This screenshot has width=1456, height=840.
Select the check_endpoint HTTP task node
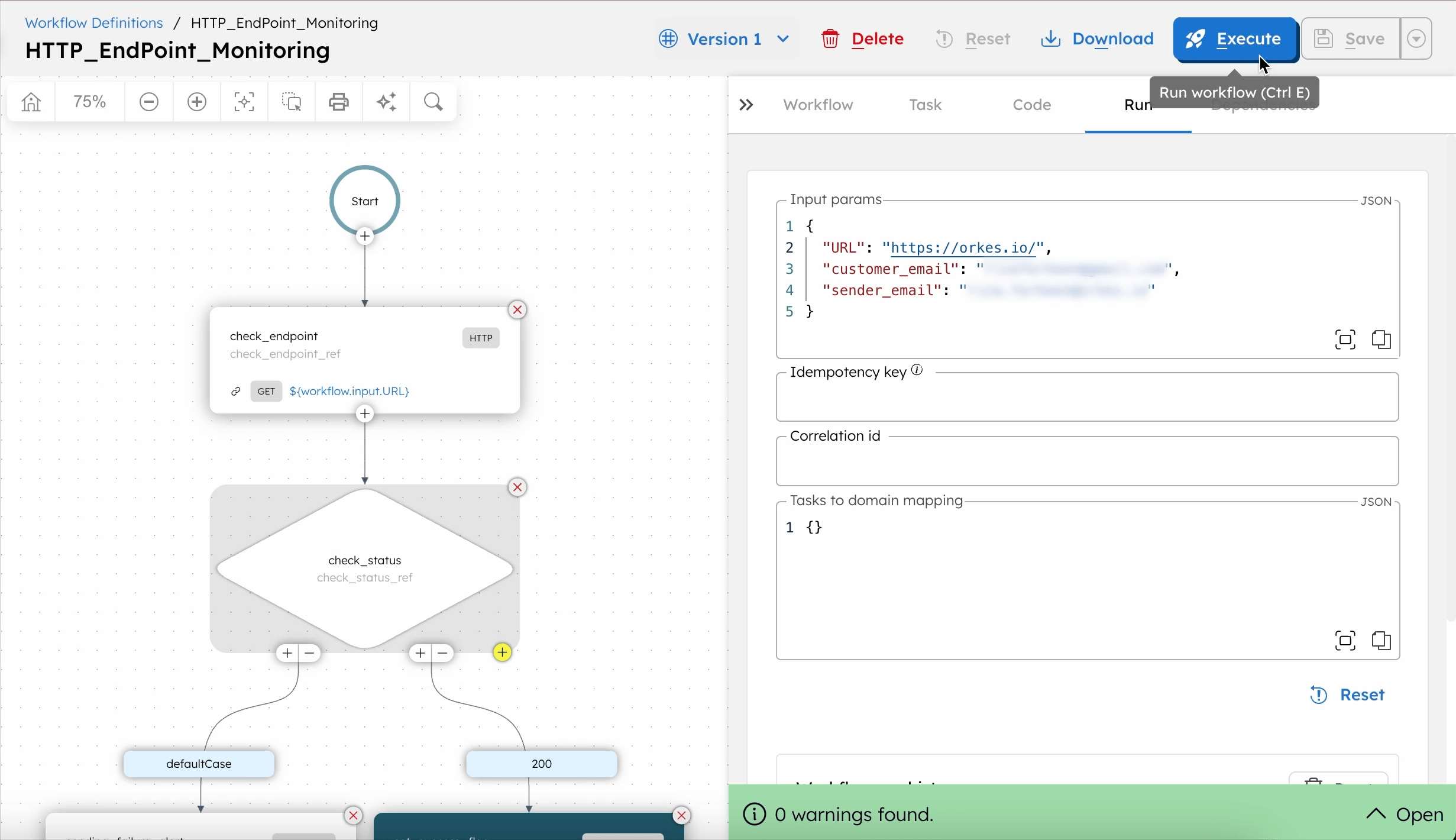[365, 360]
